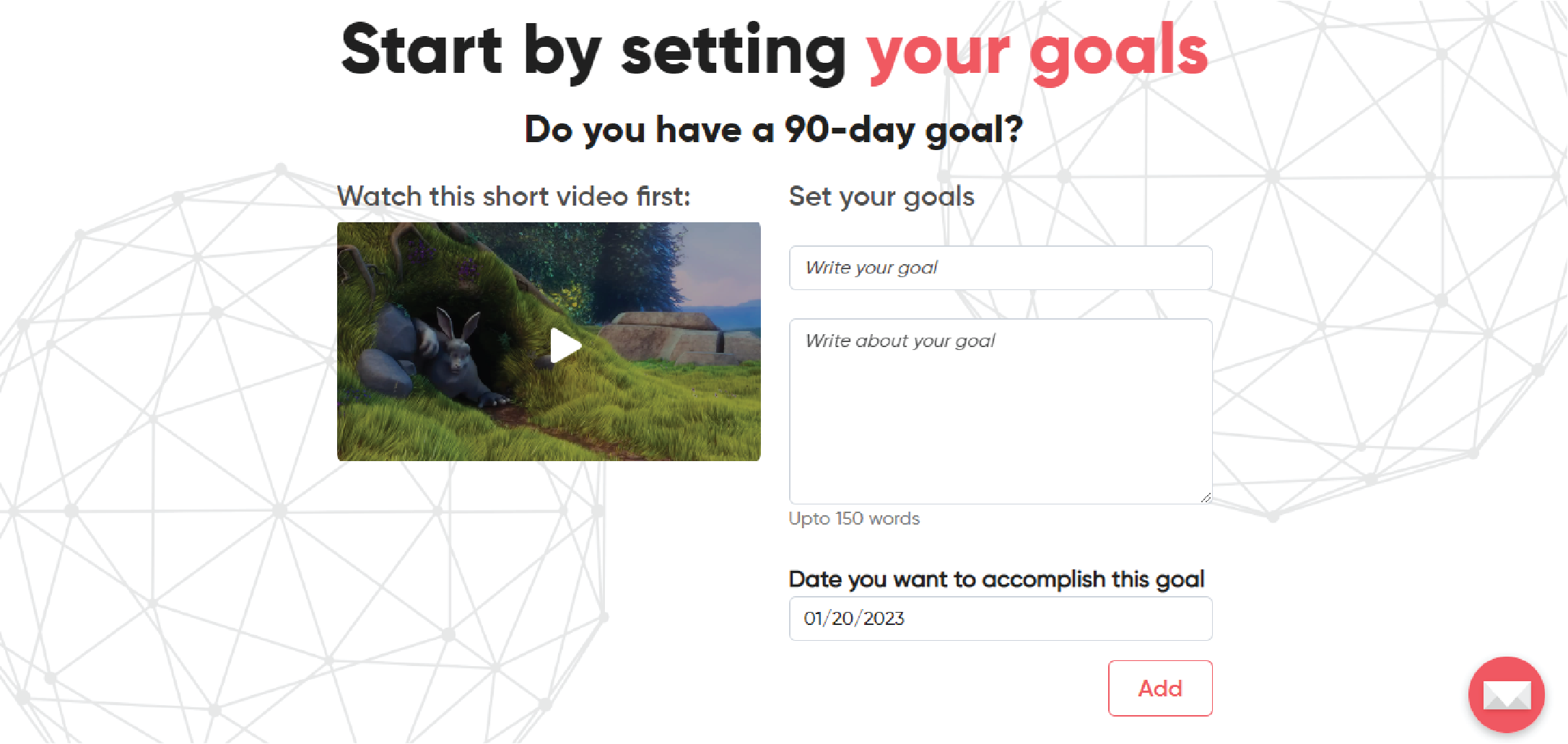This screenshot has width=1568, height=744.
Task: Click 'Watch this short video first:' label
Action: coord(514,196)
